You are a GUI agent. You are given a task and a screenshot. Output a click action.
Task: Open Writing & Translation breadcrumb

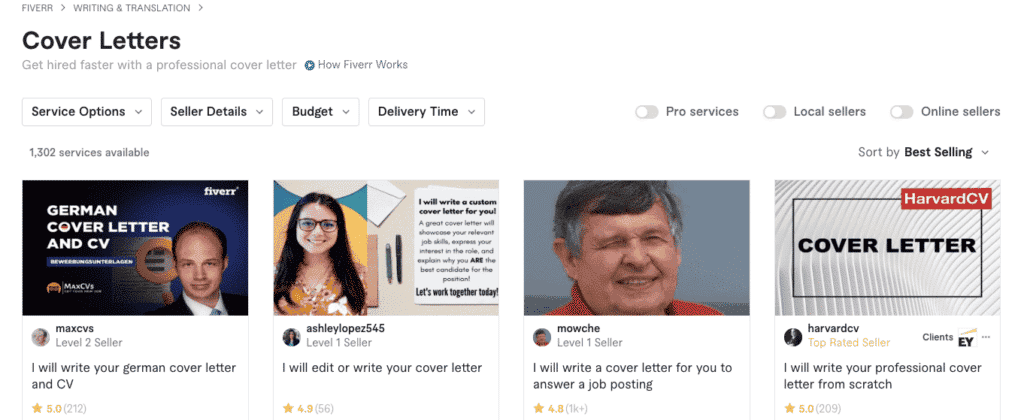tap(132, 8)
